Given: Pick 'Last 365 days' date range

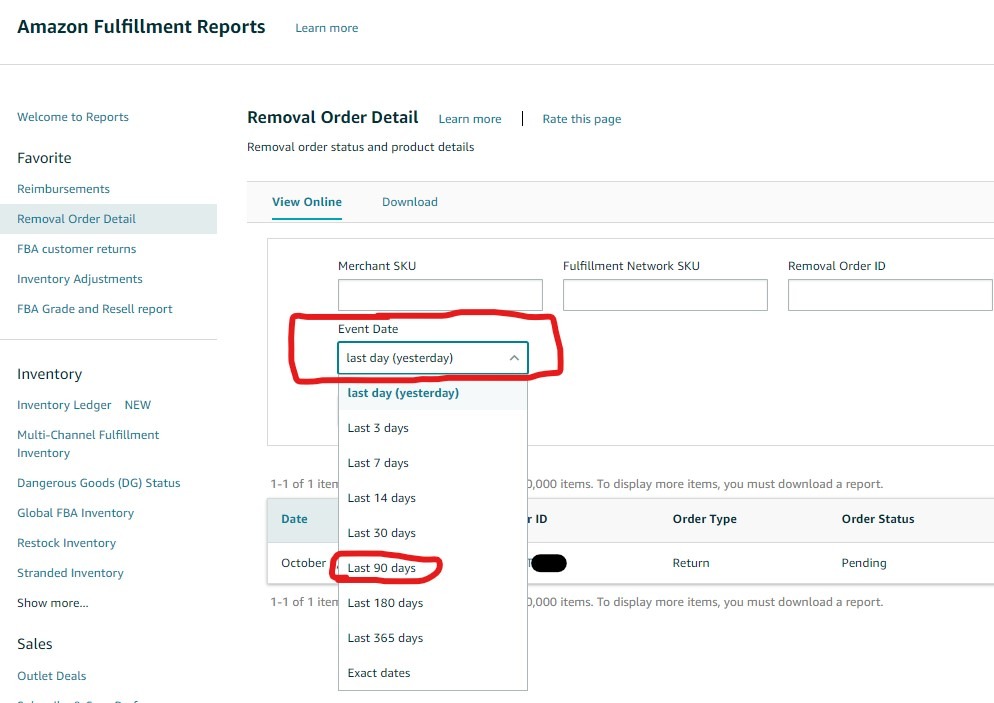Looking at the screenshot, I should click(385, 638).
